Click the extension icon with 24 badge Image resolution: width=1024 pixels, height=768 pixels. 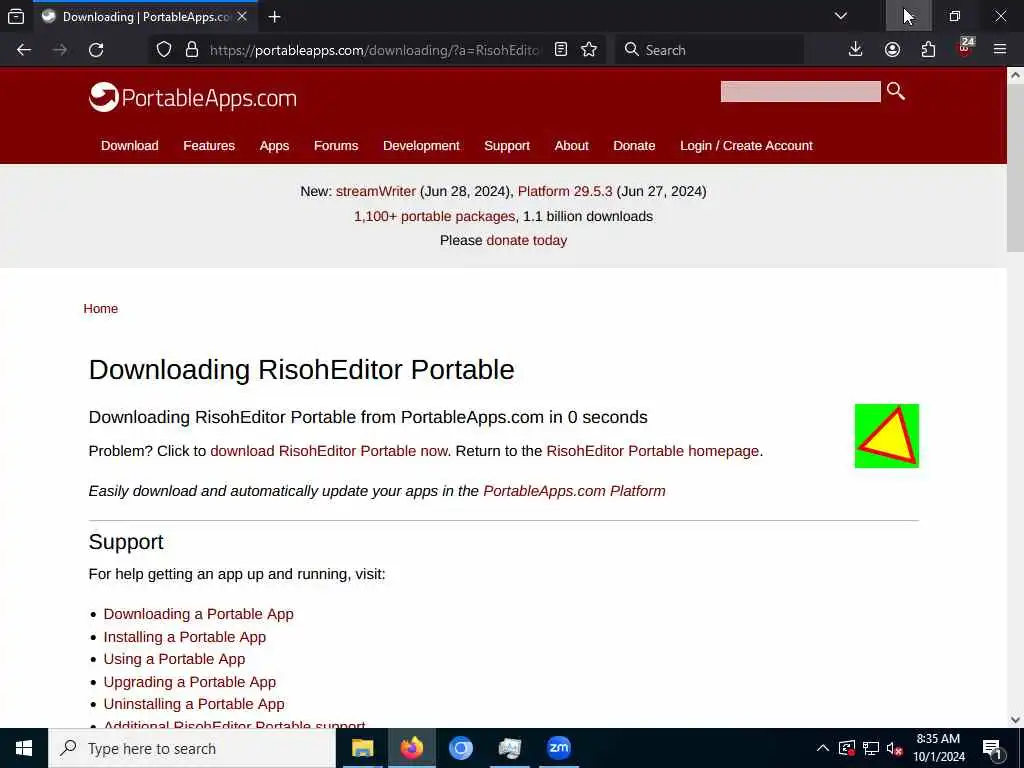(965, 48)
